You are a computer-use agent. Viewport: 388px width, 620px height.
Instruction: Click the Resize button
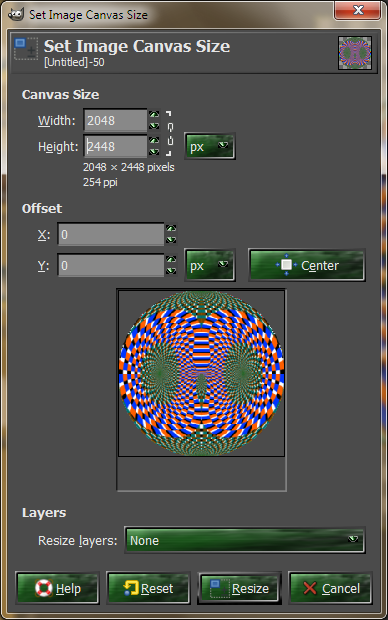click(239, 588)
